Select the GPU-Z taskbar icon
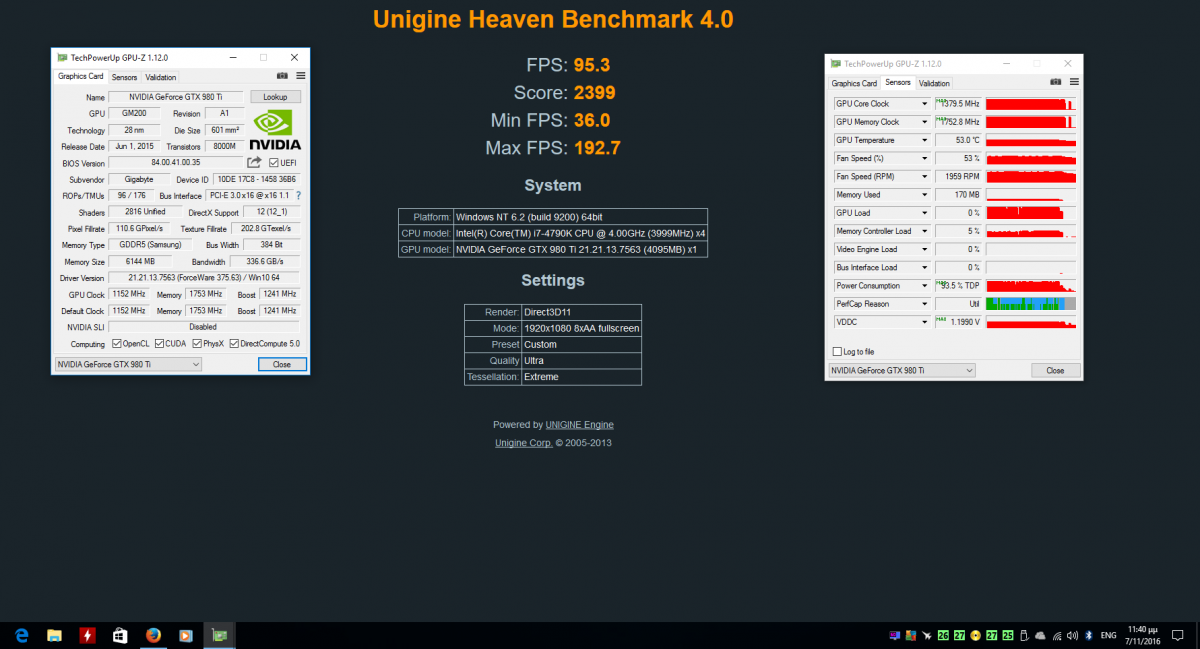 [x=219, y=635]
